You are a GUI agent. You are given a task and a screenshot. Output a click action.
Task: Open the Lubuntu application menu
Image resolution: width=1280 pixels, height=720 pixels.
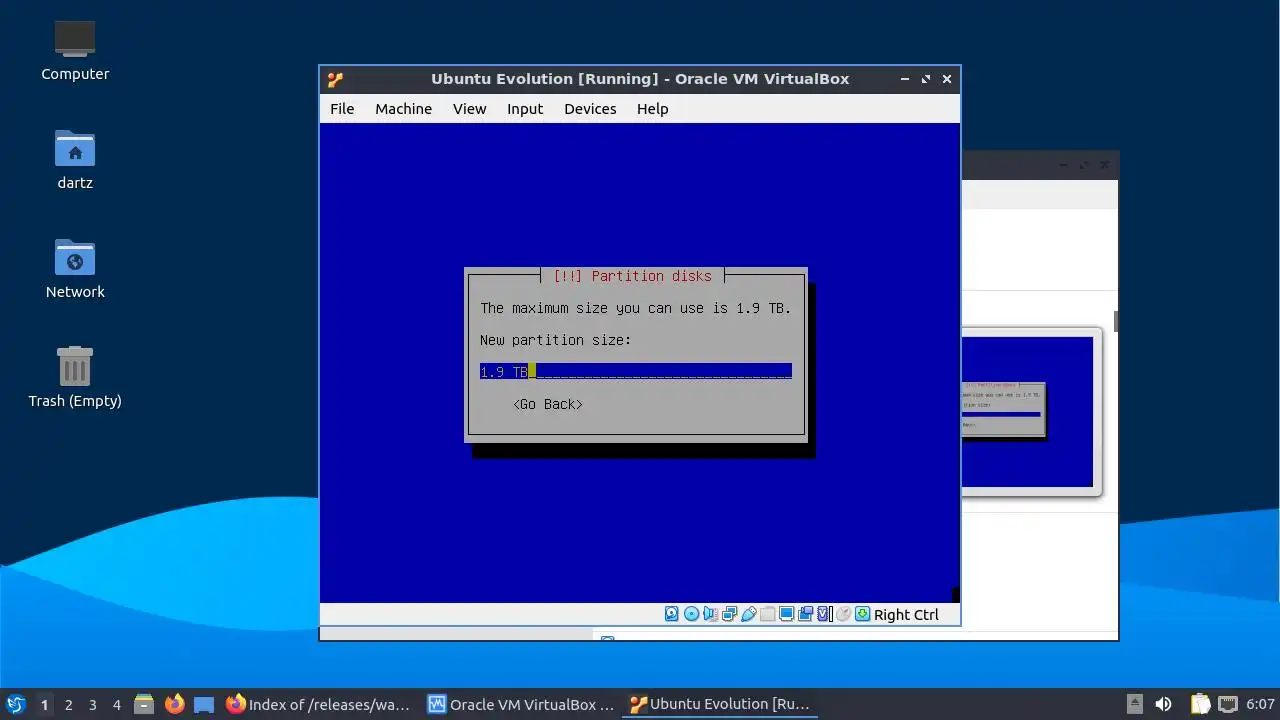click(x=15, y=704)
